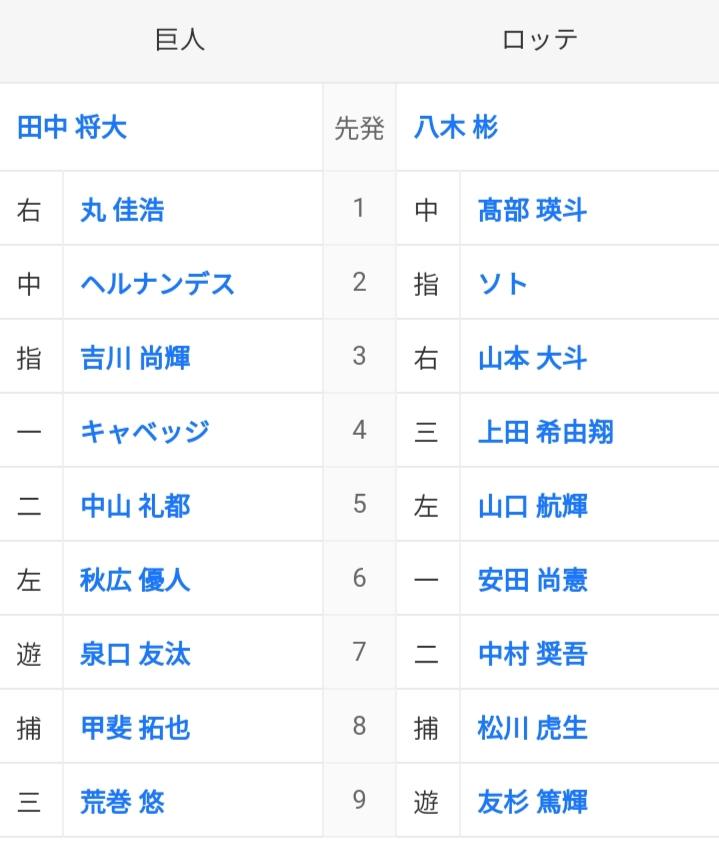Open 中村 奨吾 player profile
This screenshot has height=856, width=719.
[533, 654]
